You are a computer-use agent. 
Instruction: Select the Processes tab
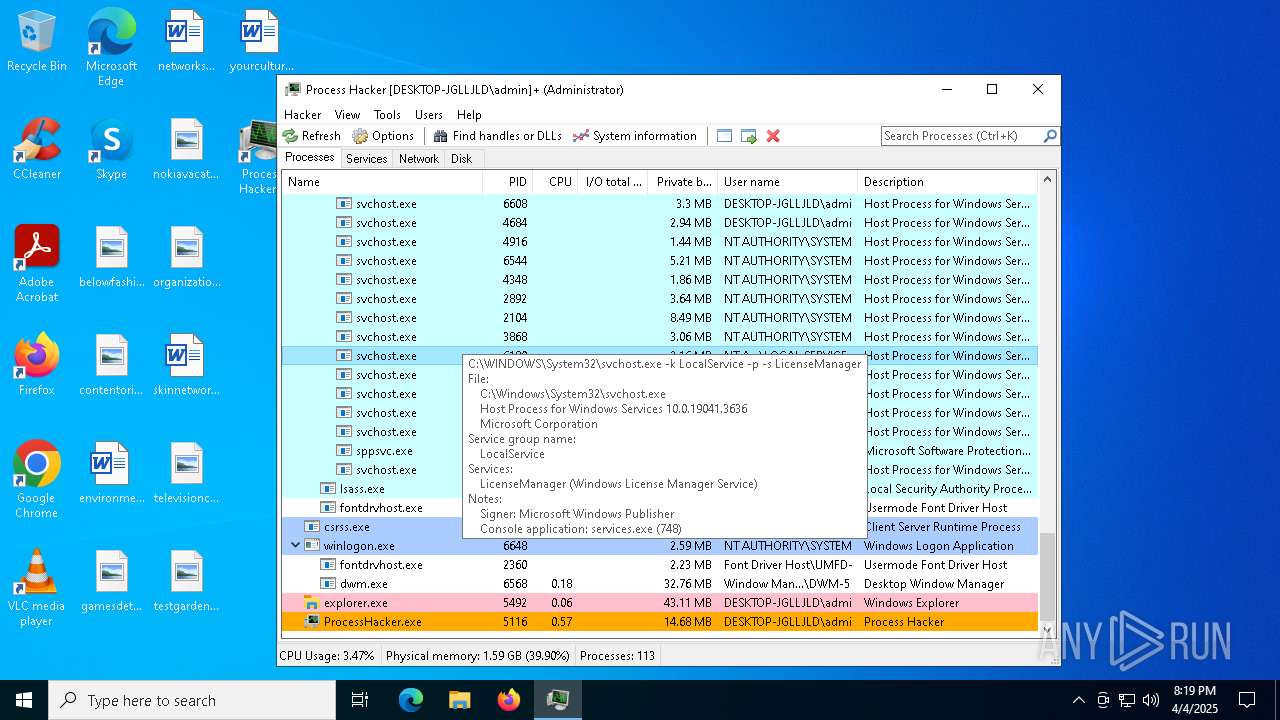[310, 158]
